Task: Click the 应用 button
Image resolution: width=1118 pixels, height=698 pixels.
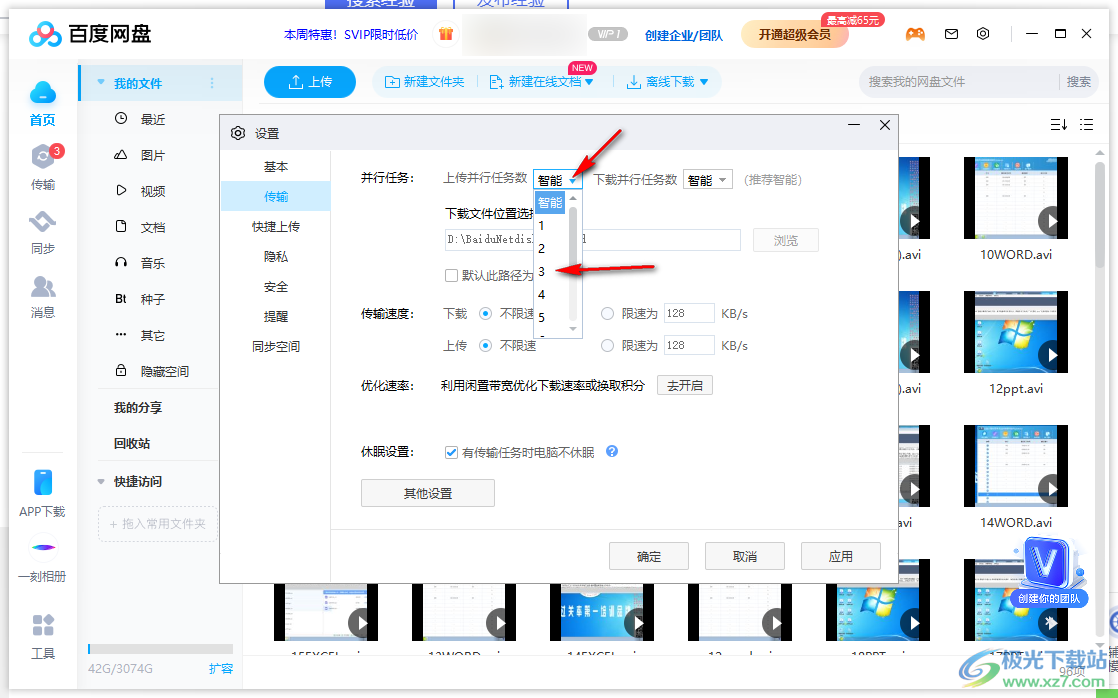Action: (841, 556)
